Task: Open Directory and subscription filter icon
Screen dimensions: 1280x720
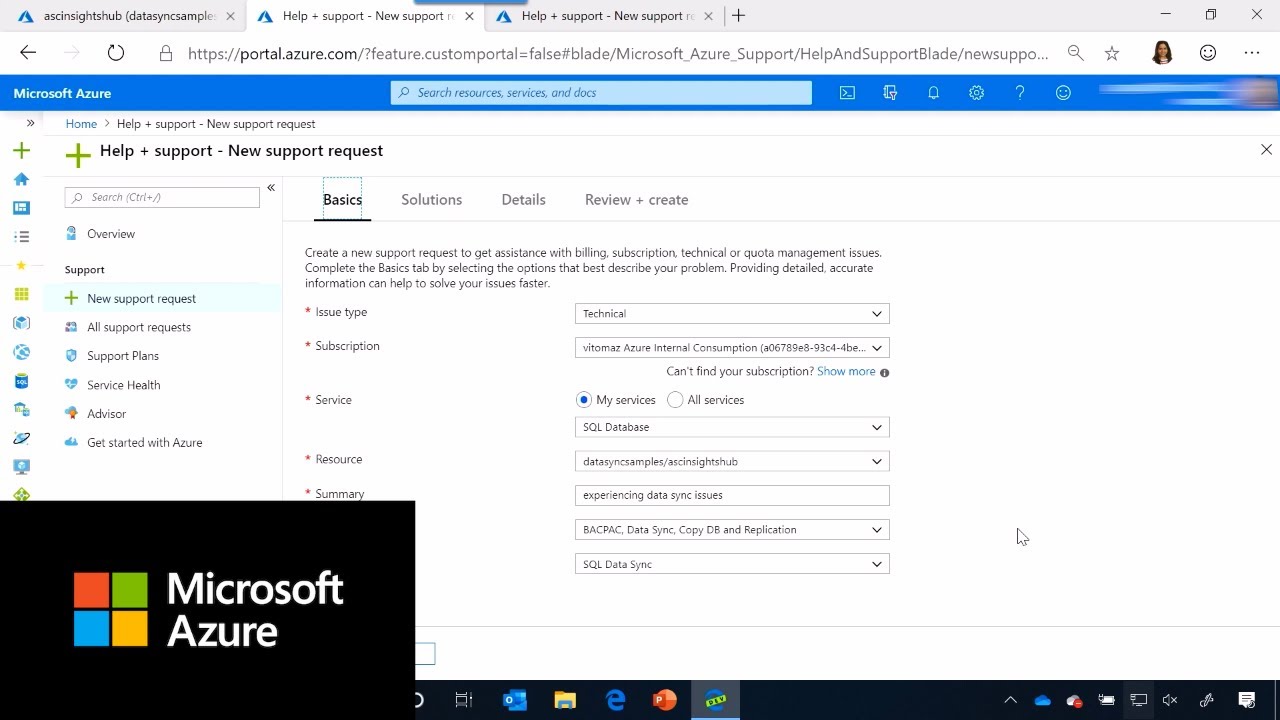Action: (890, 93)
